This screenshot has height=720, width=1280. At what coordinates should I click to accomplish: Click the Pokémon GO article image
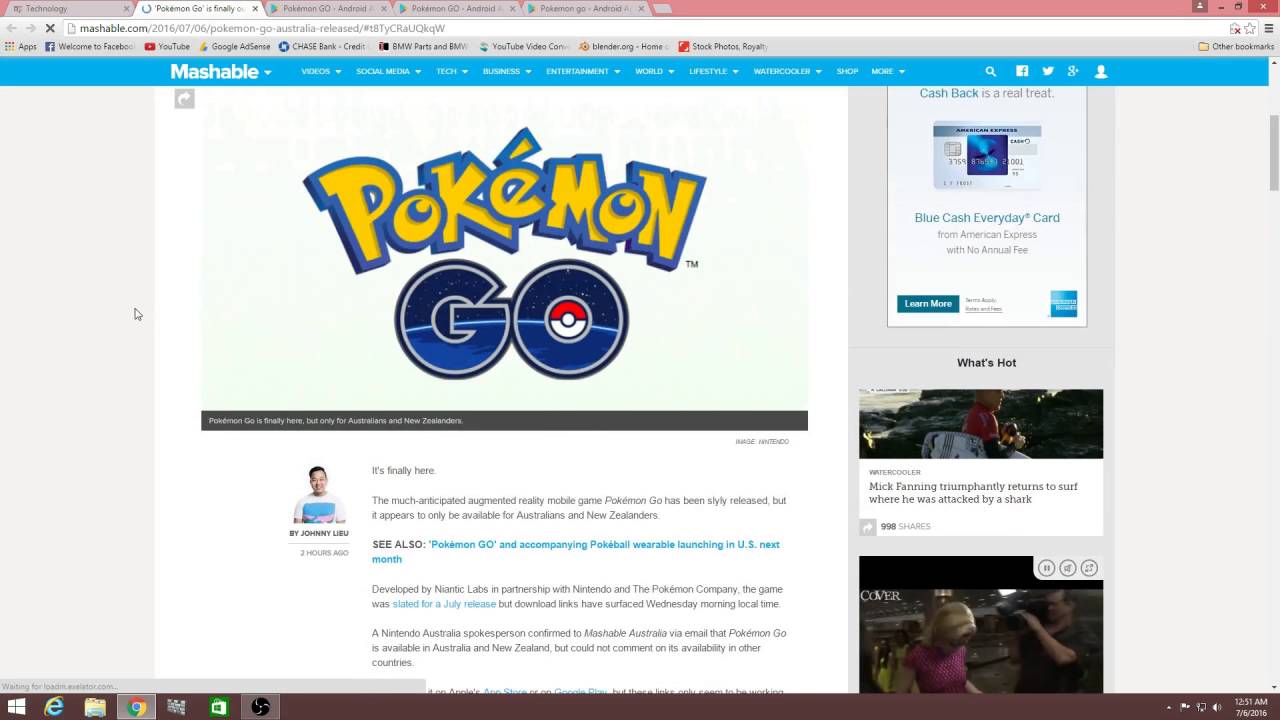tap(504, 250)
